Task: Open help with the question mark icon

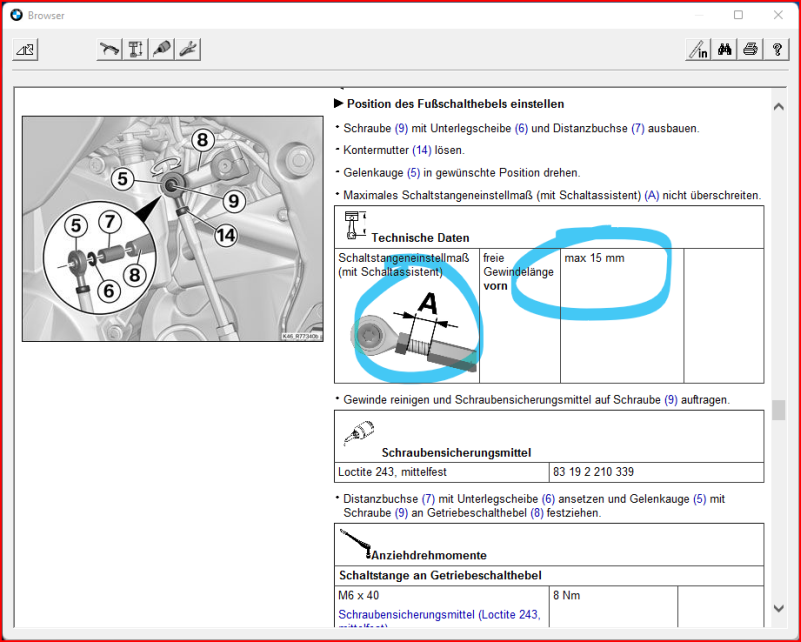Action: tap(776, 50)
